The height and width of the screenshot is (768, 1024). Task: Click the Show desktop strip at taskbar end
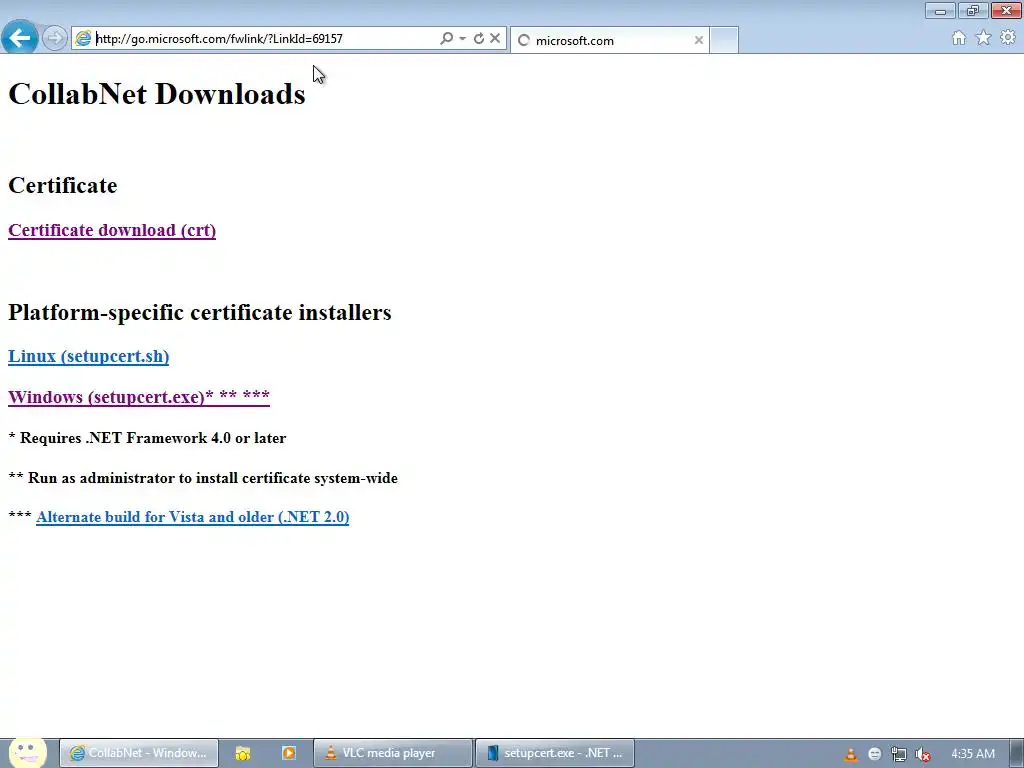[1017, 754]
